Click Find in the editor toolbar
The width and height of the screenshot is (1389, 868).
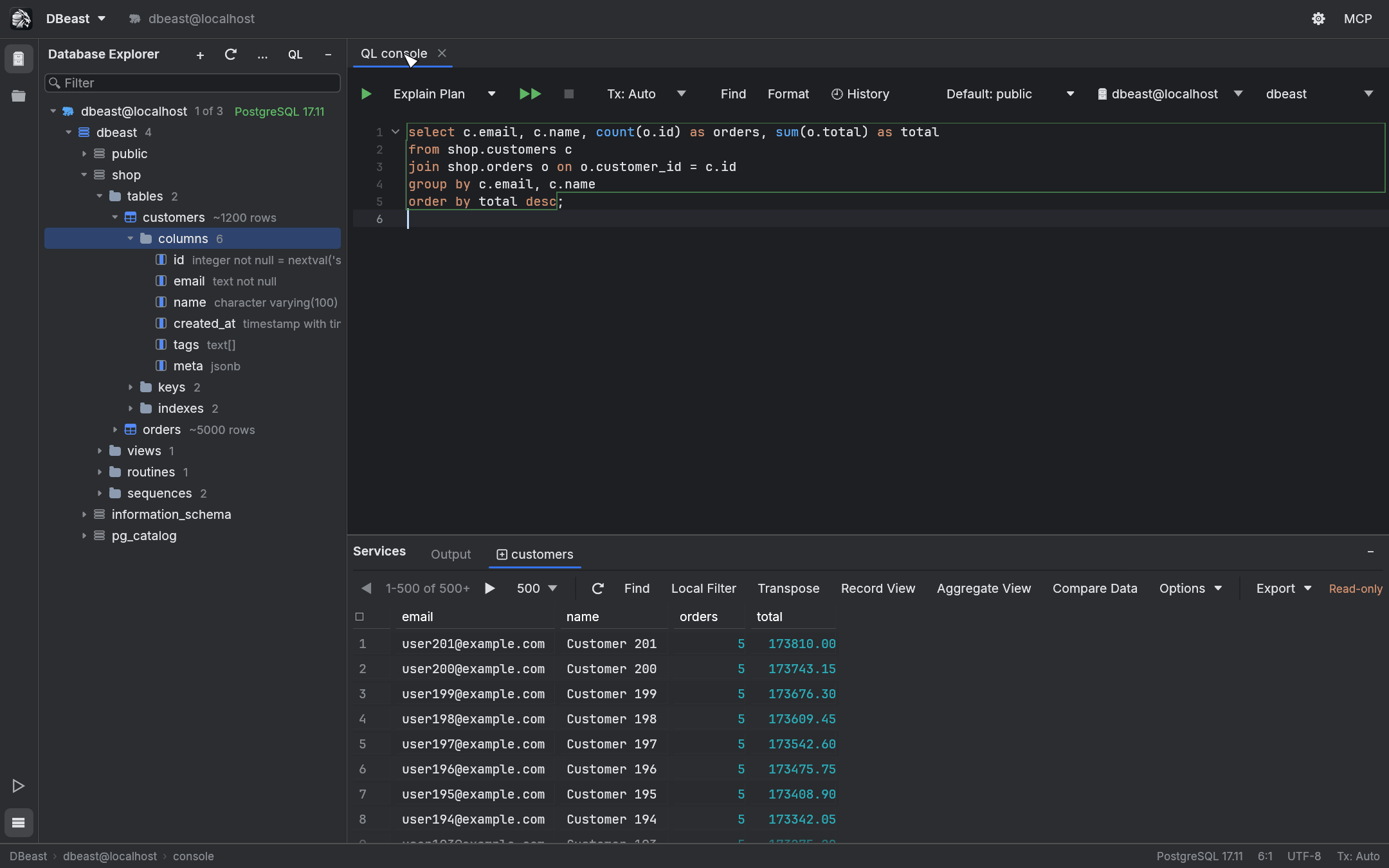[x=733, y=94]
